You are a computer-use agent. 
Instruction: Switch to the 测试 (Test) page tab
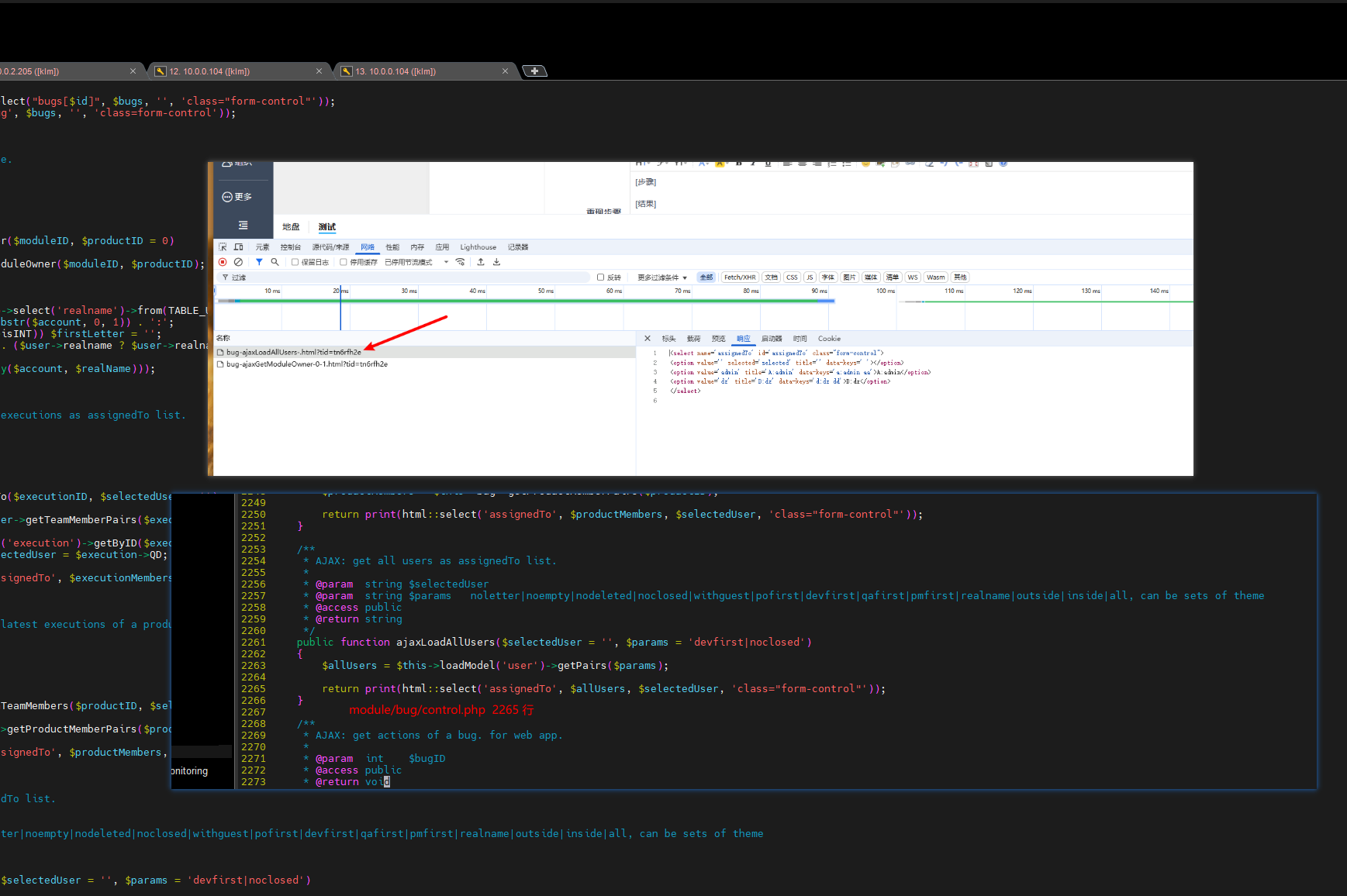tap(327, 227)
